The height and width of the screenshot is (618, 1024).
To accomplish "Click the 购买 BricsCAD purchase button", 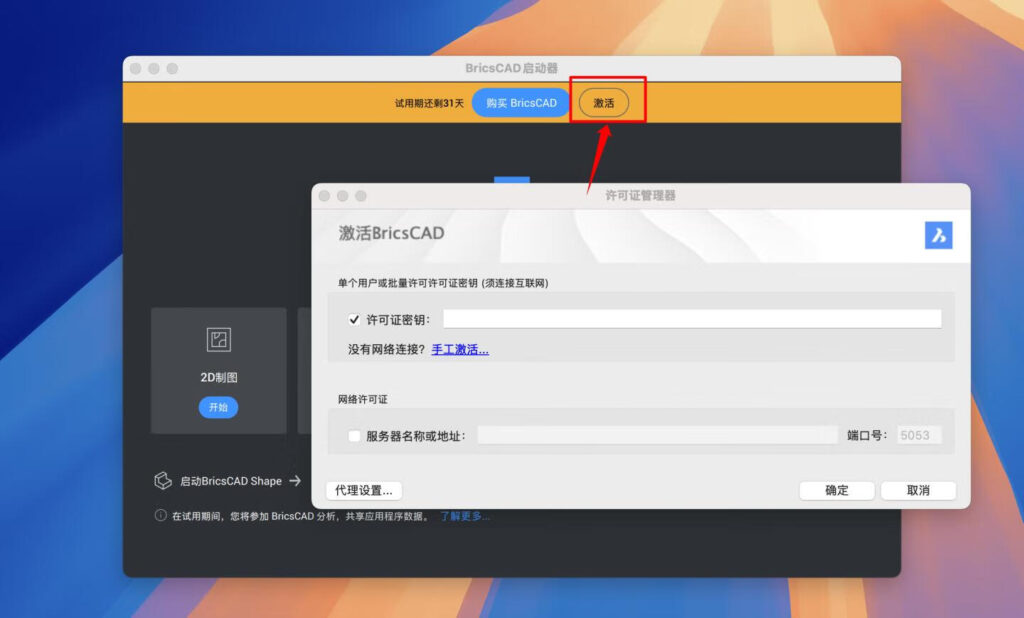I will (519, 102).
